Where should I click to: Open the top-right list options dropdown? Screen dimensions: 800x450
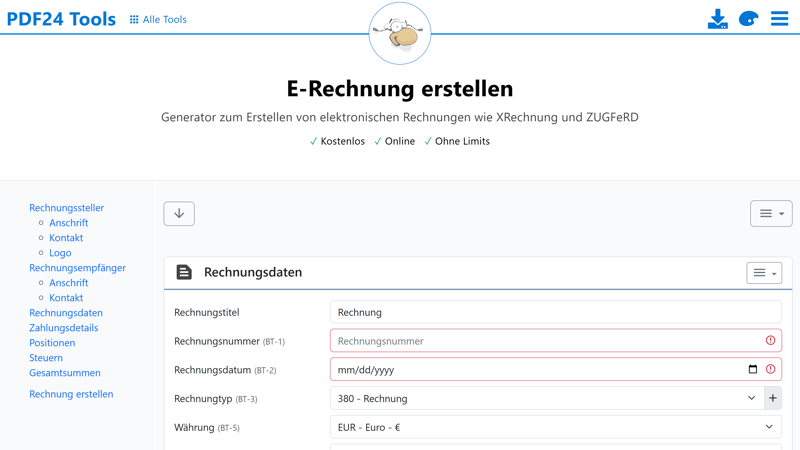tap(771, 214)
